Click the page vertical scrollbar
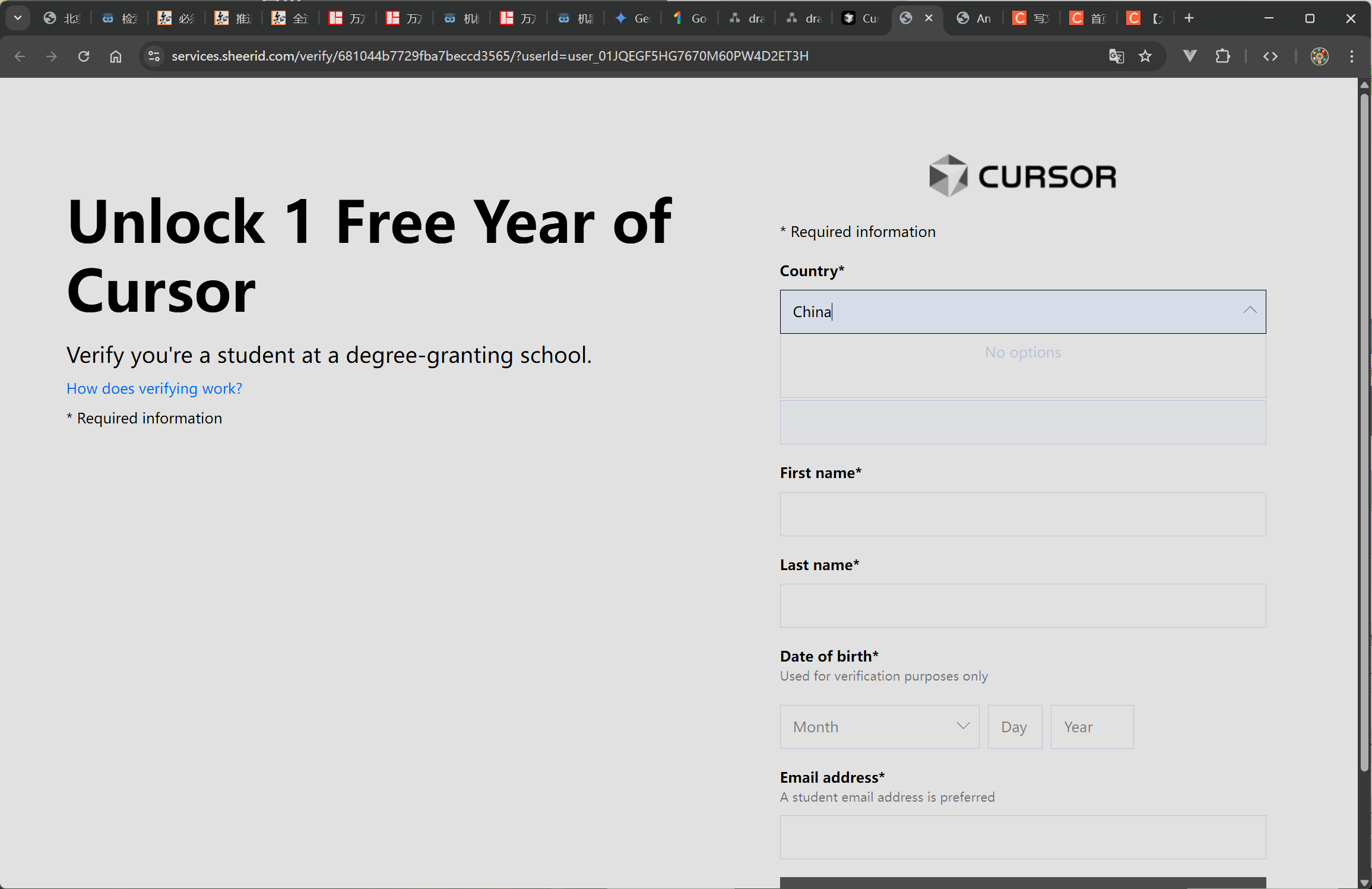Screen dimensions: 1372x889 tap(1364, 428)
